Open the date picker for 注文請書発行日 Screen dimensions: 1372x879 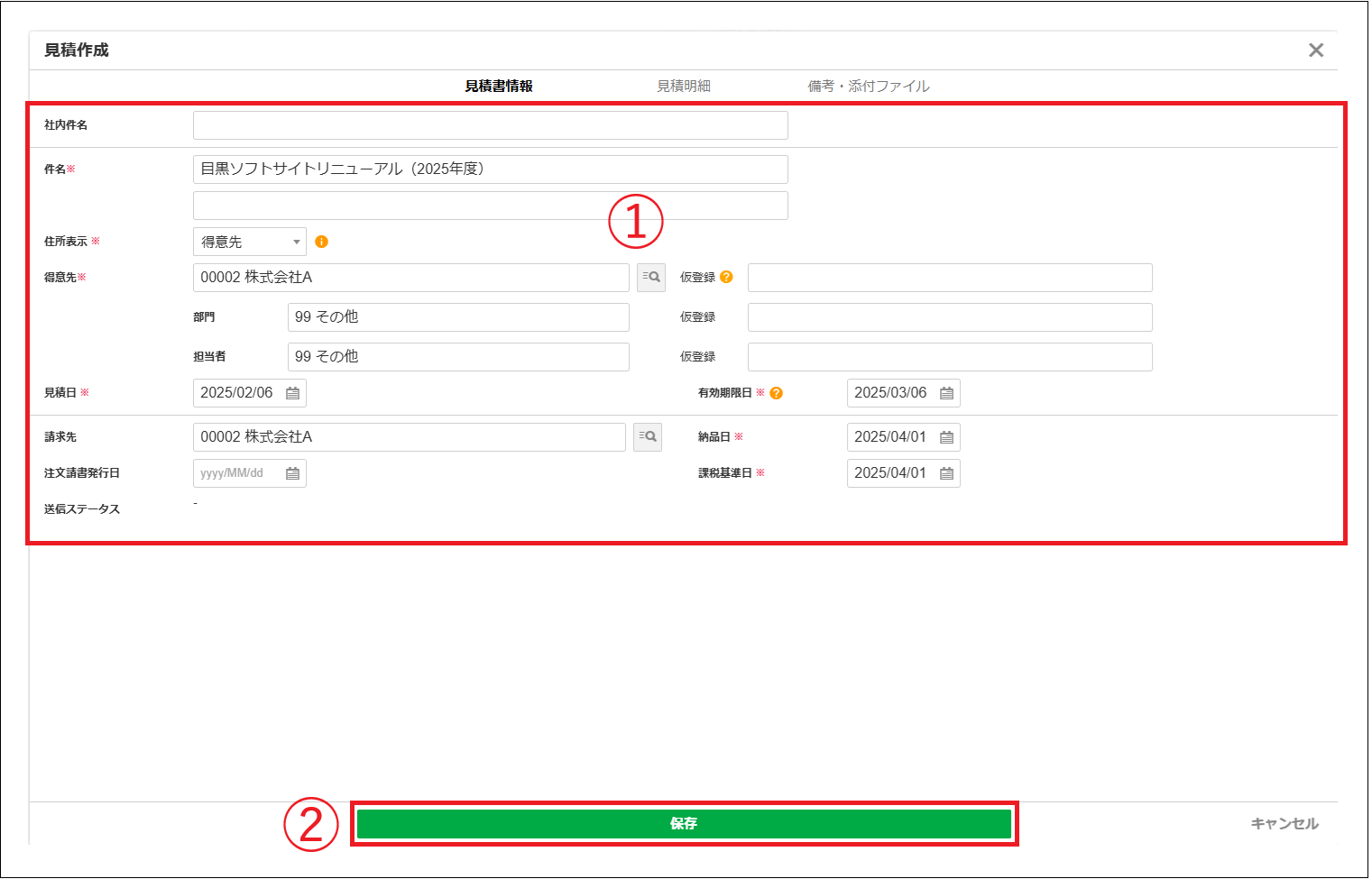point(293,473)
